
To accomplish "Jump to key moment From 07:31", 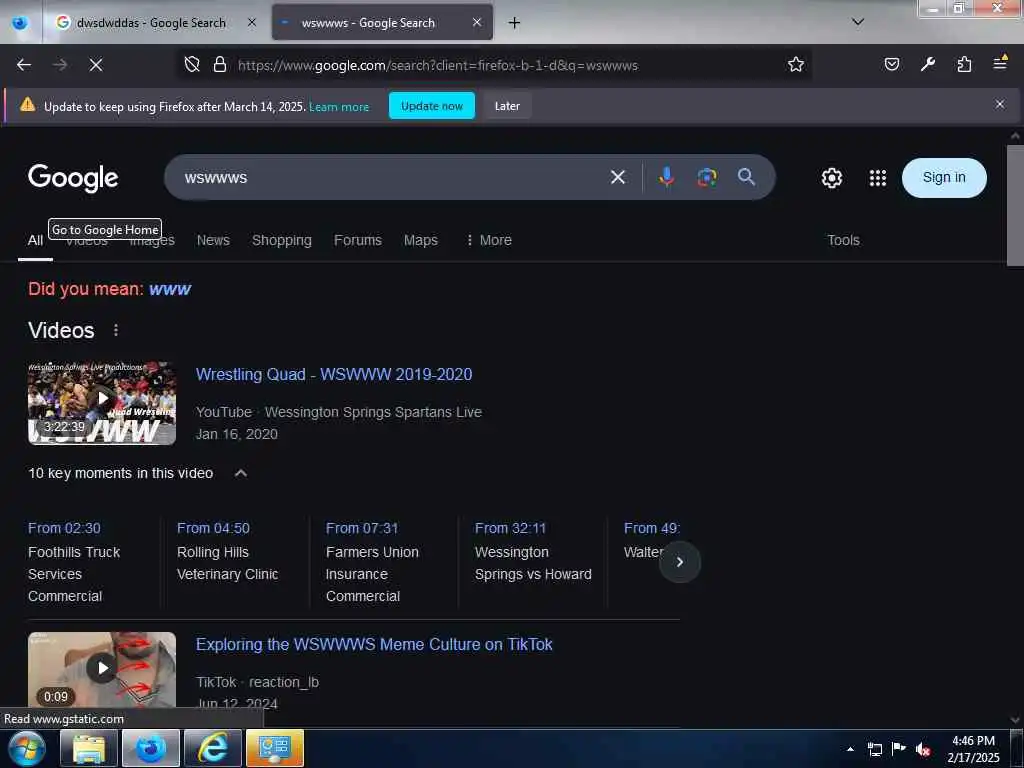I will point(362,528).
